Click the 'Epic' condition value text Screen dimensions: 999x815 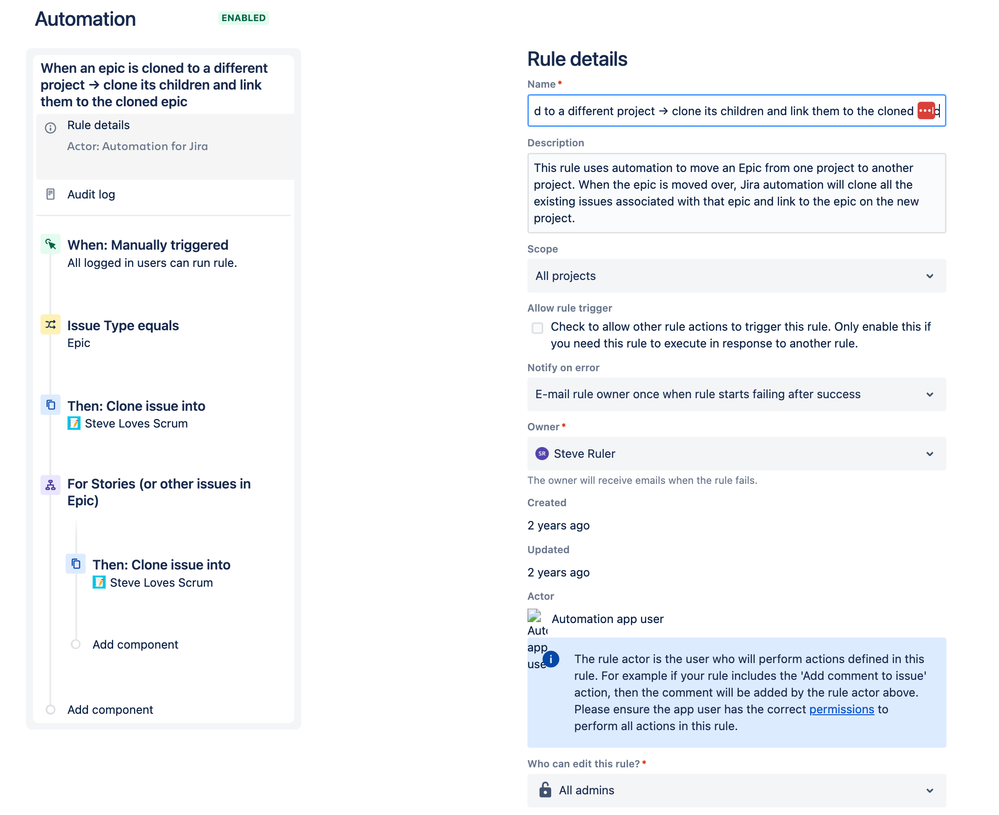[79, 343]
